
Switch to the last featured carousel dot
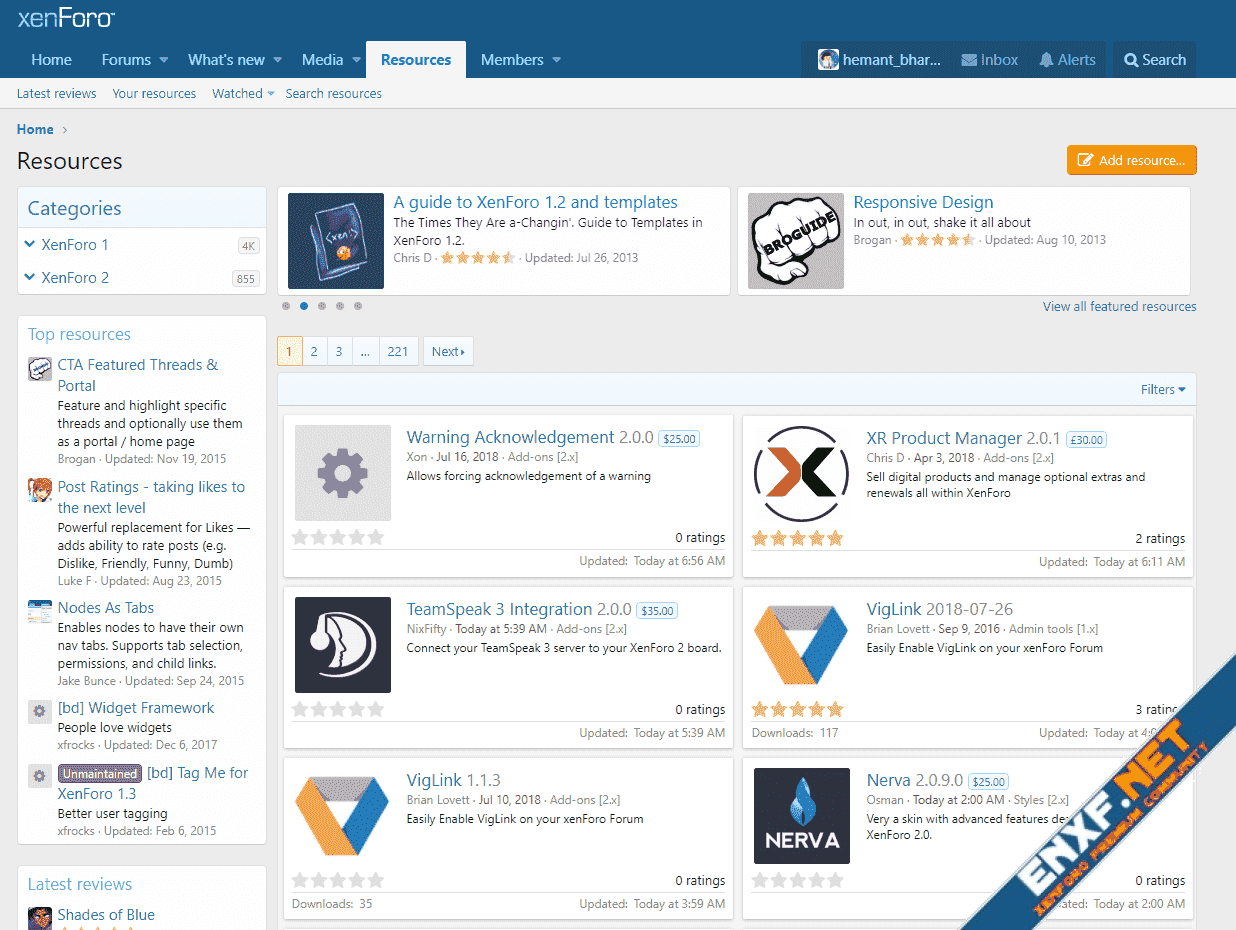358,306
